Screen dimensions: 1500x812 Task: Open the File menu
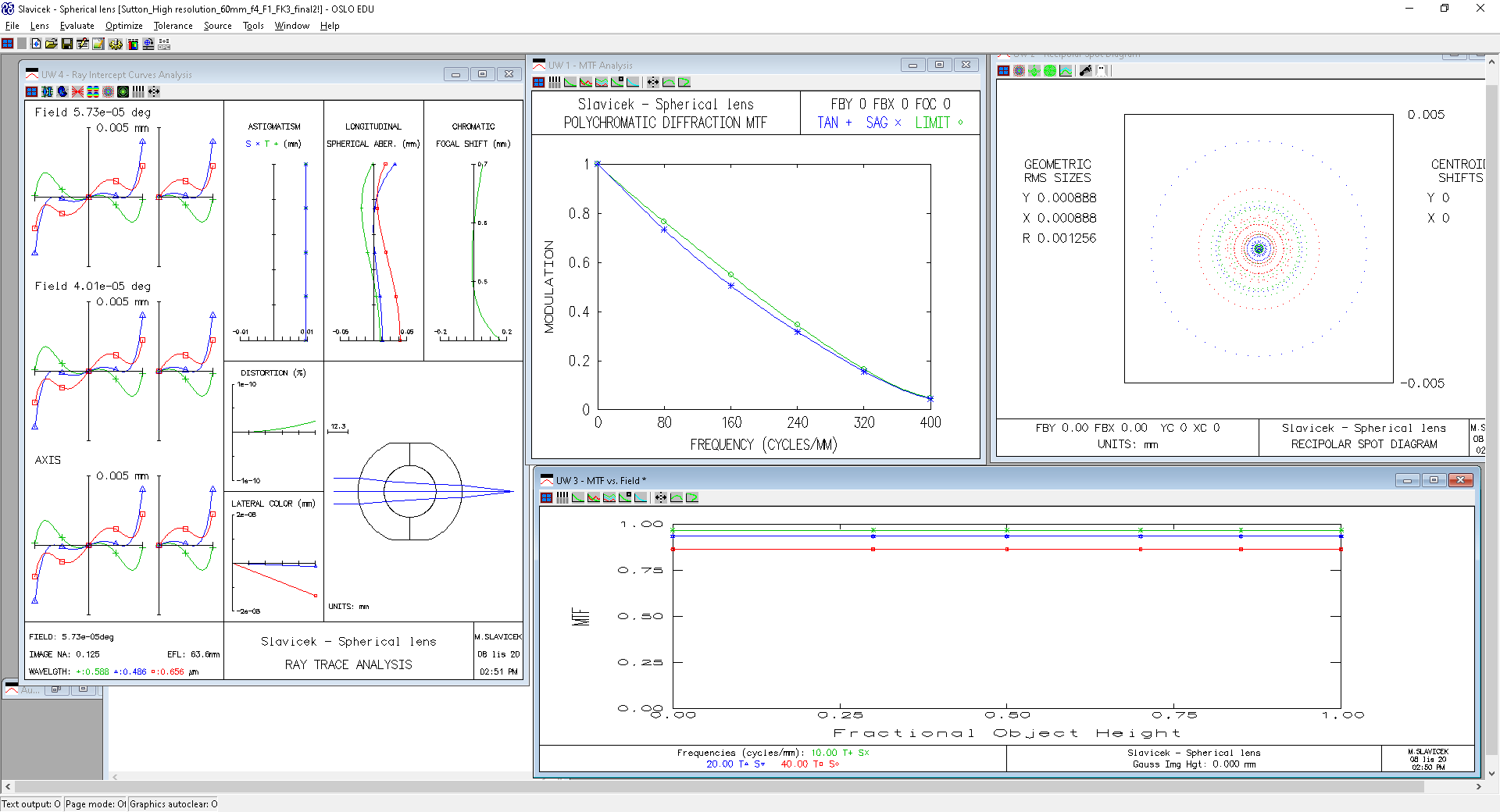(x=12, y=26)
